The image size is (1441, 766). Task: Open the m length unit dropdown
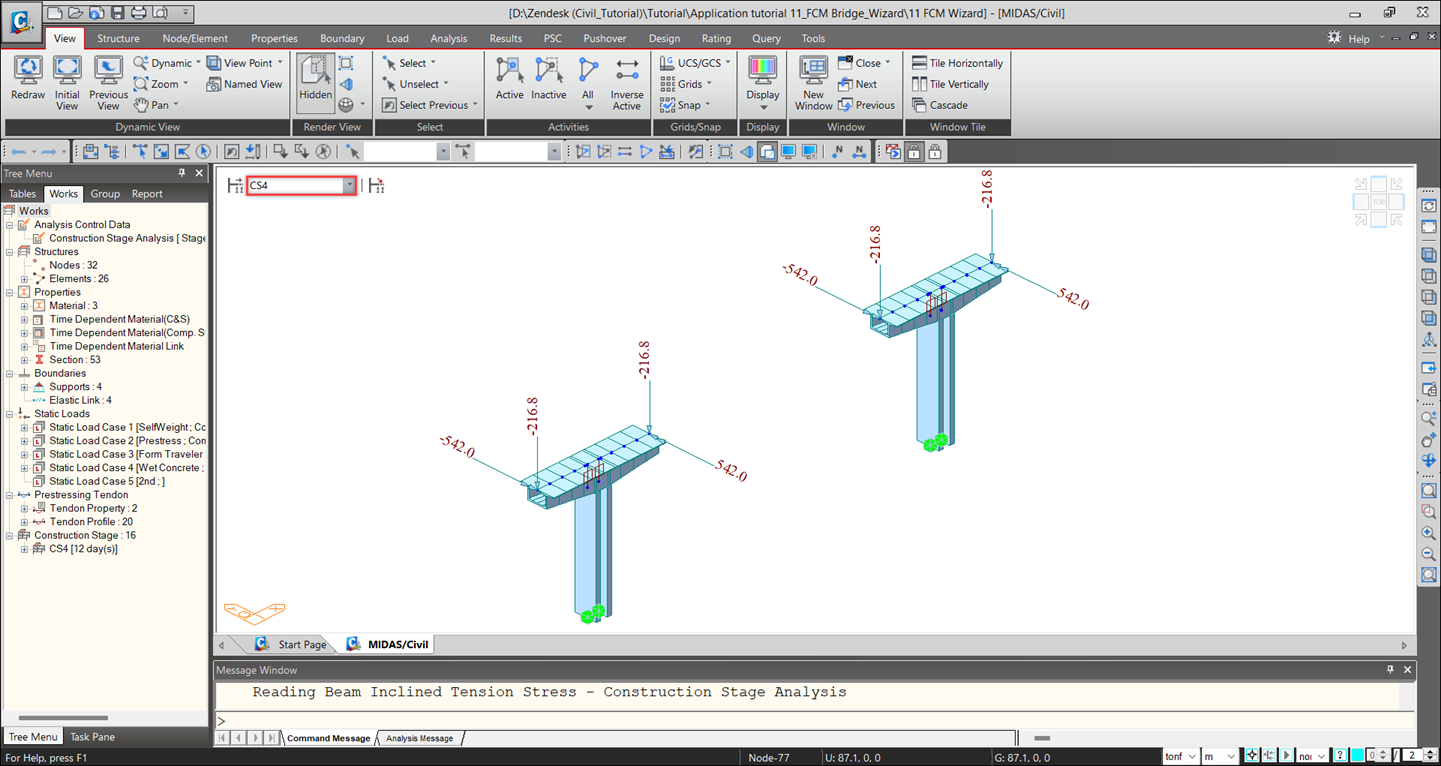pos(1219,757)
